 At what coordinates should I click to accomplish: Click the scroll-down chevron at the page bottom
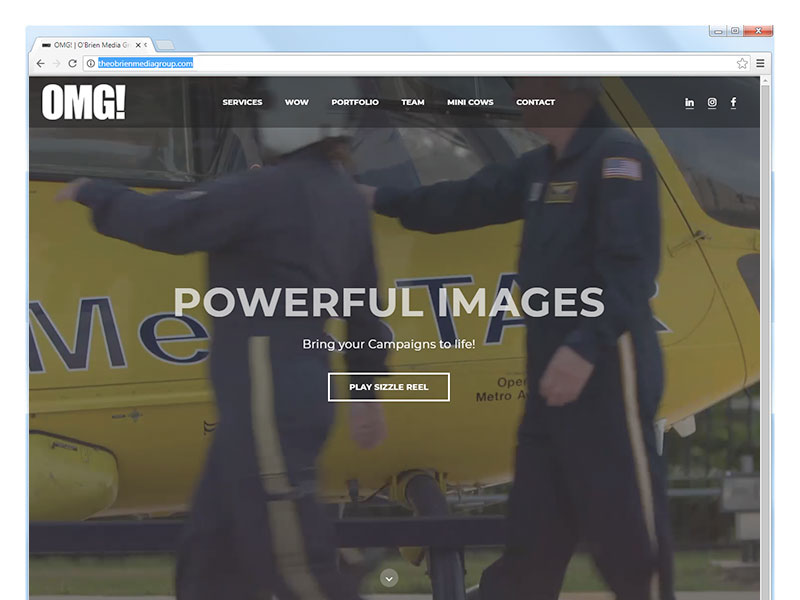click(x=390, y=578)
